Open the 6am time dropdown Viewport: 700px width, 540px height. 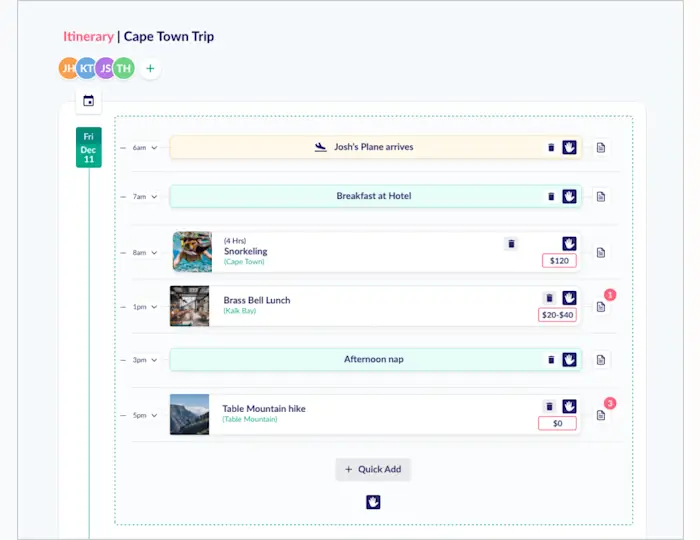click(x=145, y=148)
